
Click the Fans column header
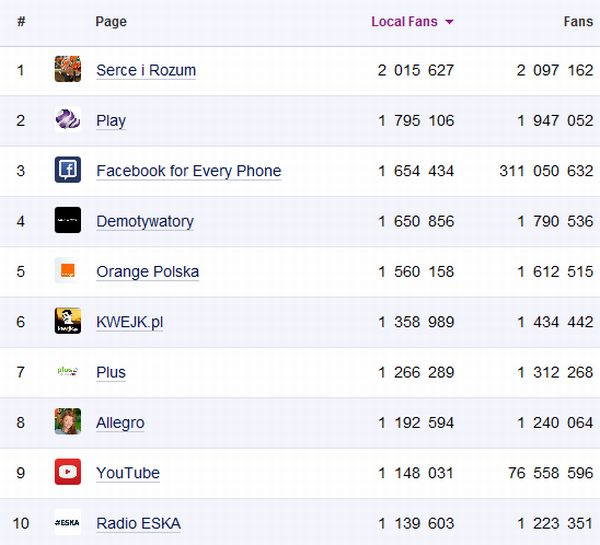coord(578,21)
